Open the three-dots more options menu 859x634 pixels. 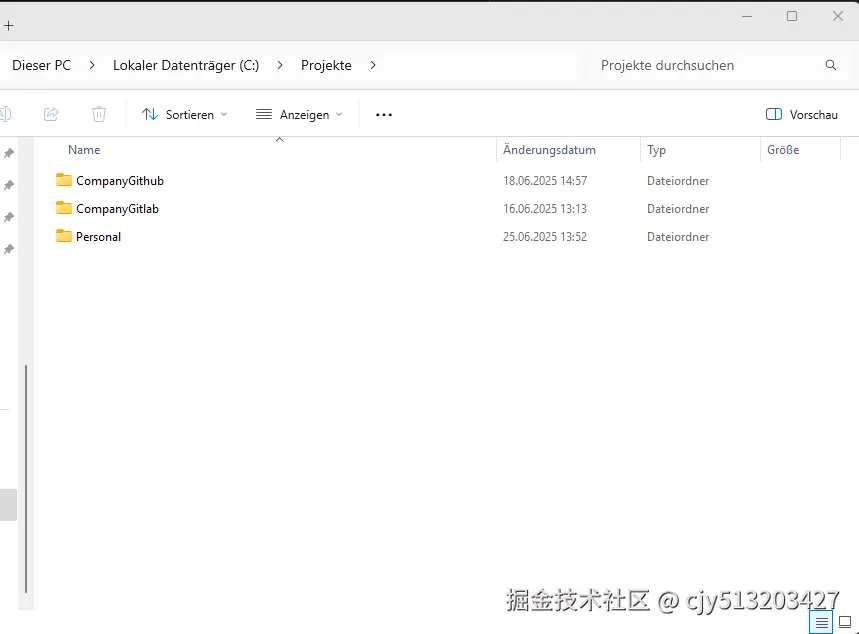pyautogui.click(x=383, y=115)
